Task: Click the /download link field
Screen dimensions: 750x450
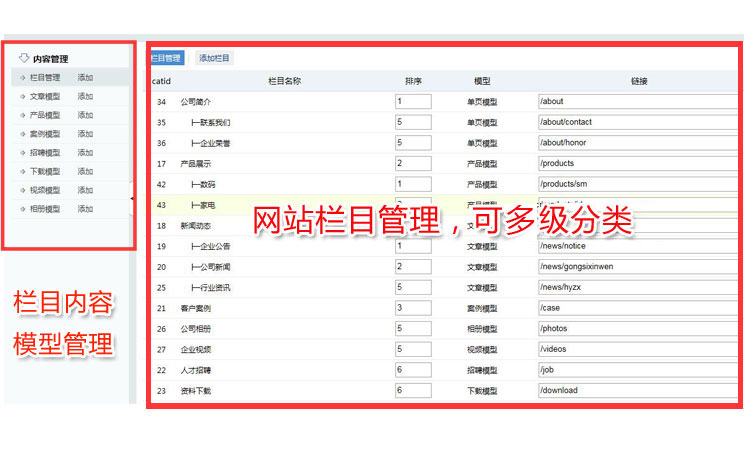Action: (638, 390)
